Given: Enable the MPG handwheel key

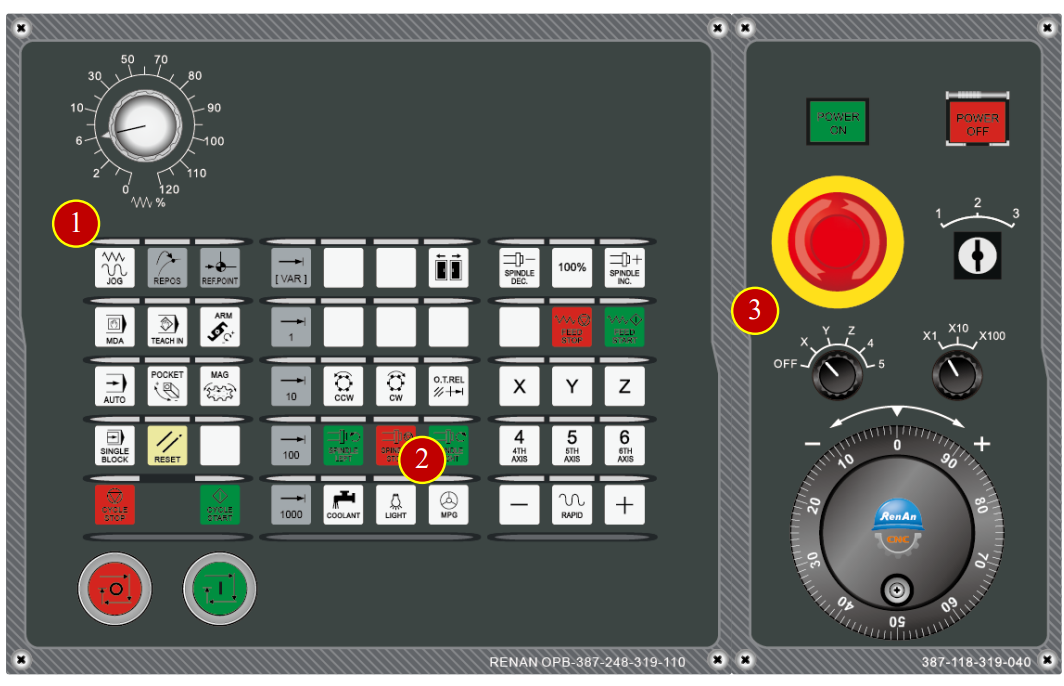Looking at the screenshot, I should (x=449, y=505).
